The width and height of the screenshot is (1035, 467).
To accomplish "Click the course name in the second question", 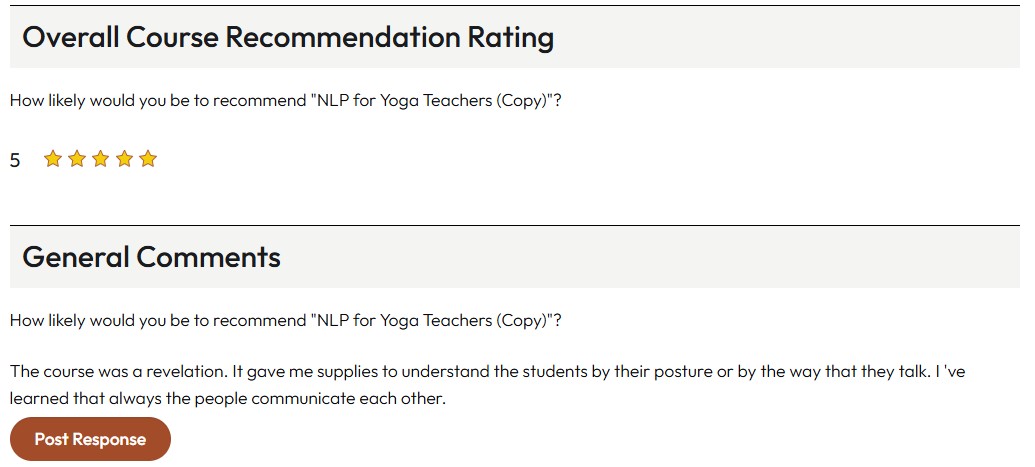I will pyautogui.click(x=434, y=321).
